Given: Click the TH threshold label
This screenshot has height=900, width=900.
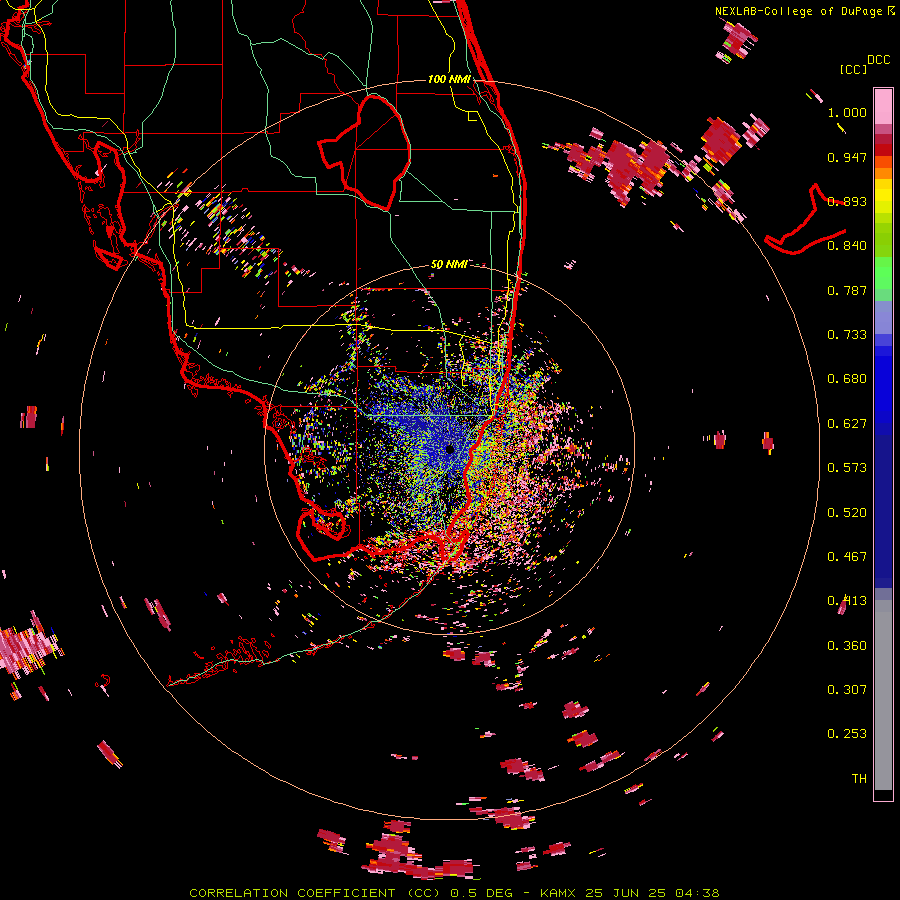Looking at the screenshot, I should pyautogui.click(x=859, y=779).
